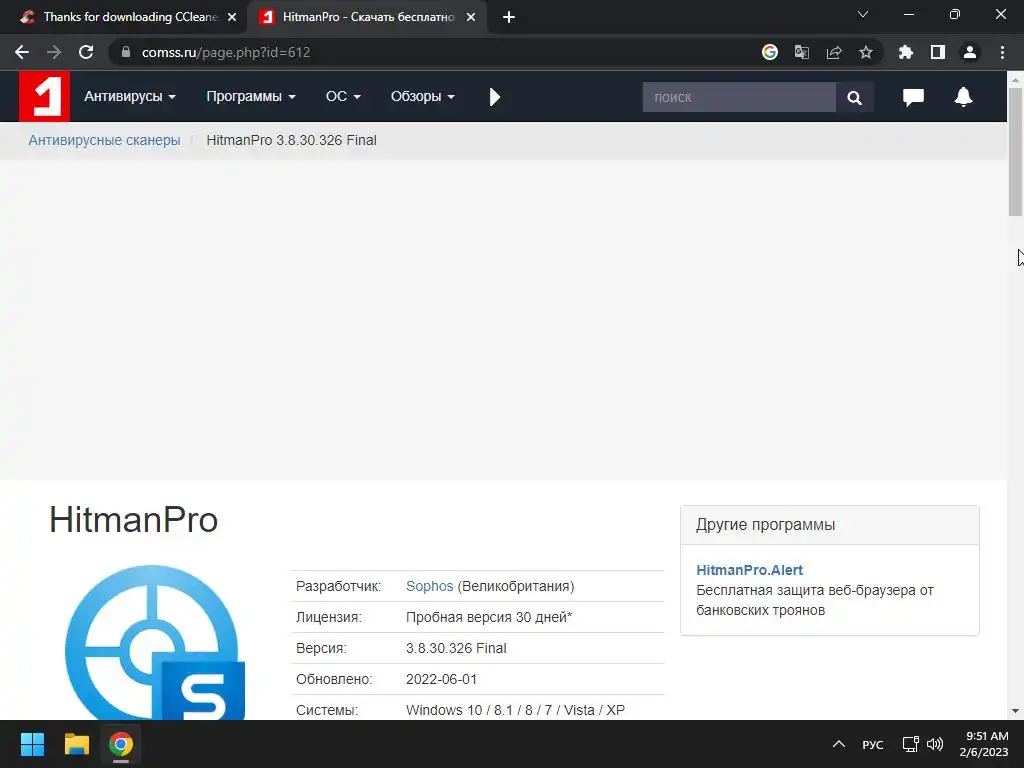Expand the Программы menu
Image resolution: width=1024 pixels, height=768 pixels.
[x=251, y=97]
